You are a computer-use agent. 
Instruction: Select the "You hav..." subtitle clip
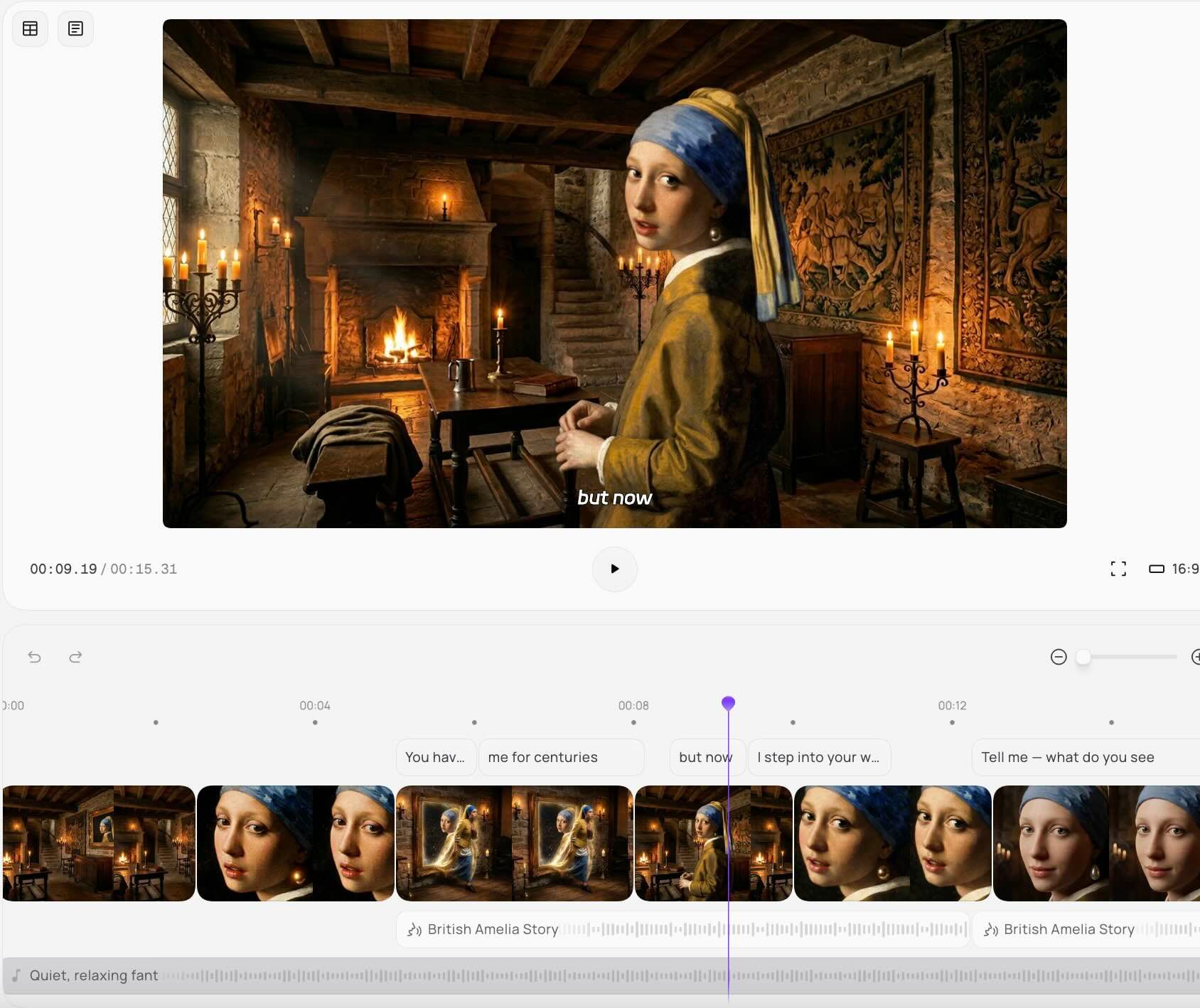pyautogui.click(x=435, y=758)
